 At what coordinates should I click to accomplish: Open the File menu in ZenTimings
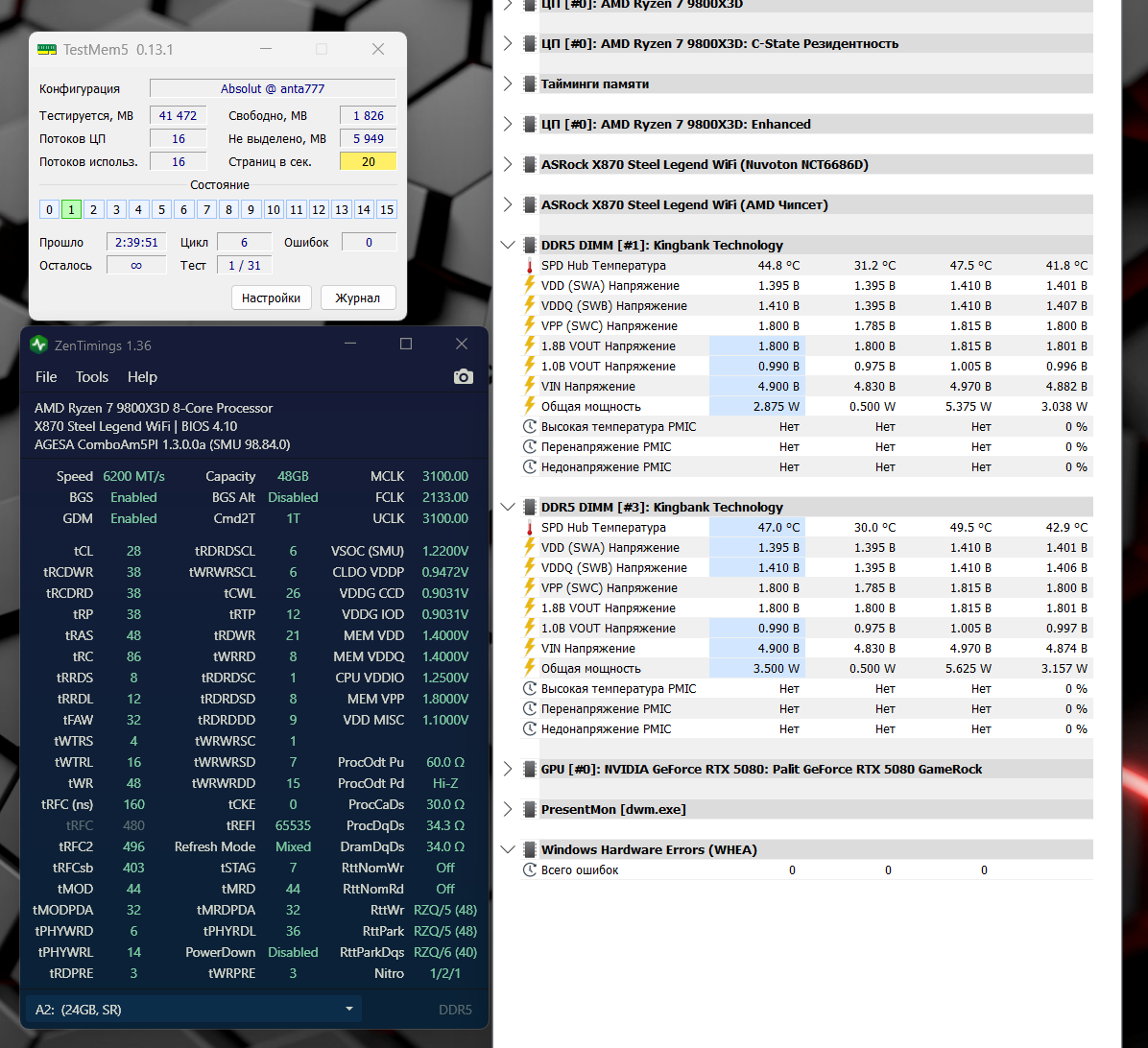[46, 377]
